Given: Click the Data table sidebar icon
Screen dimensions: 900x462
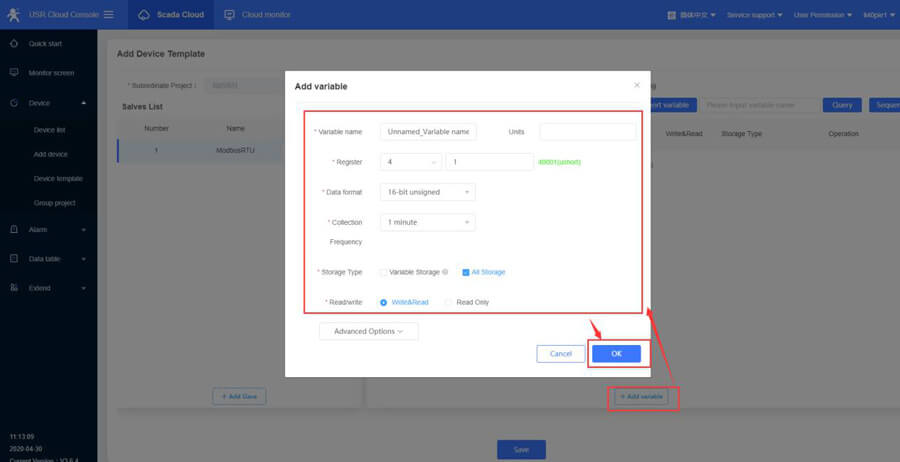Looking at the screenshot, I should coord(14,259).
